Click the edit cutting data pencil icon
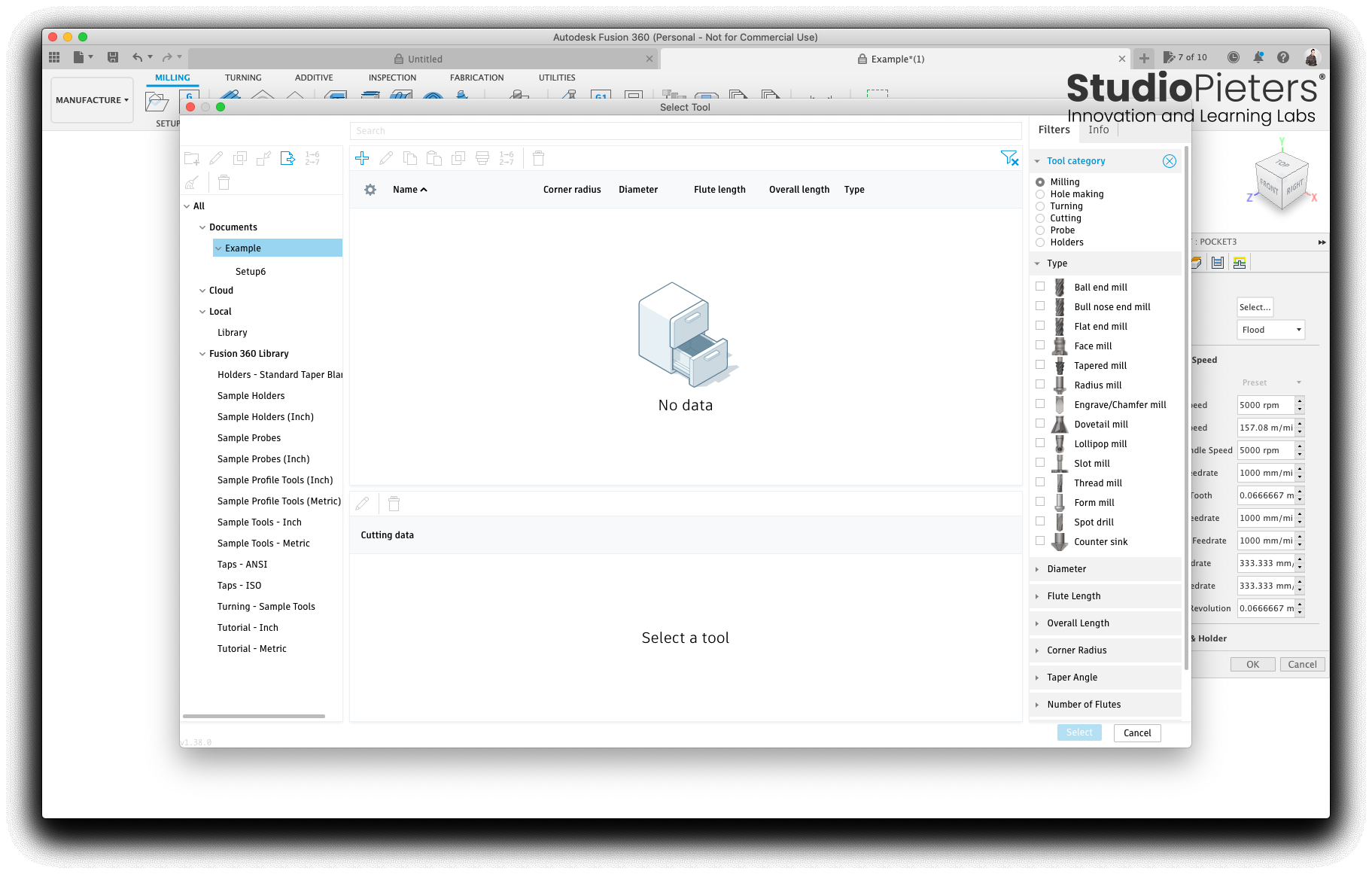Viewport: 1372px width, 874px height. pyautogui.click(x=362, y=504)
